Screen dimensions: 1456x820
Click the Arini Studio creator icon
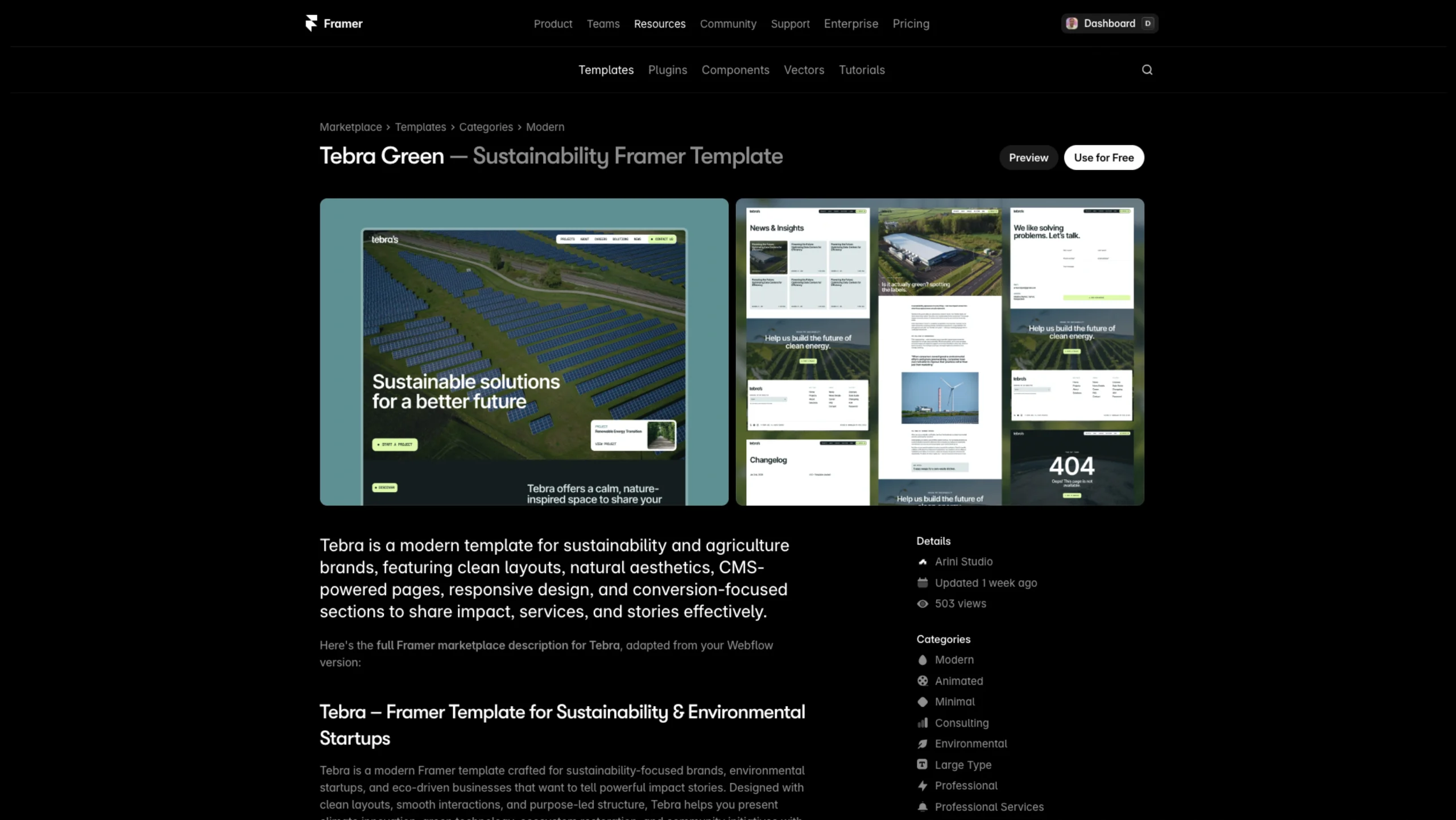pyautogui.click(x=923, y=562)
